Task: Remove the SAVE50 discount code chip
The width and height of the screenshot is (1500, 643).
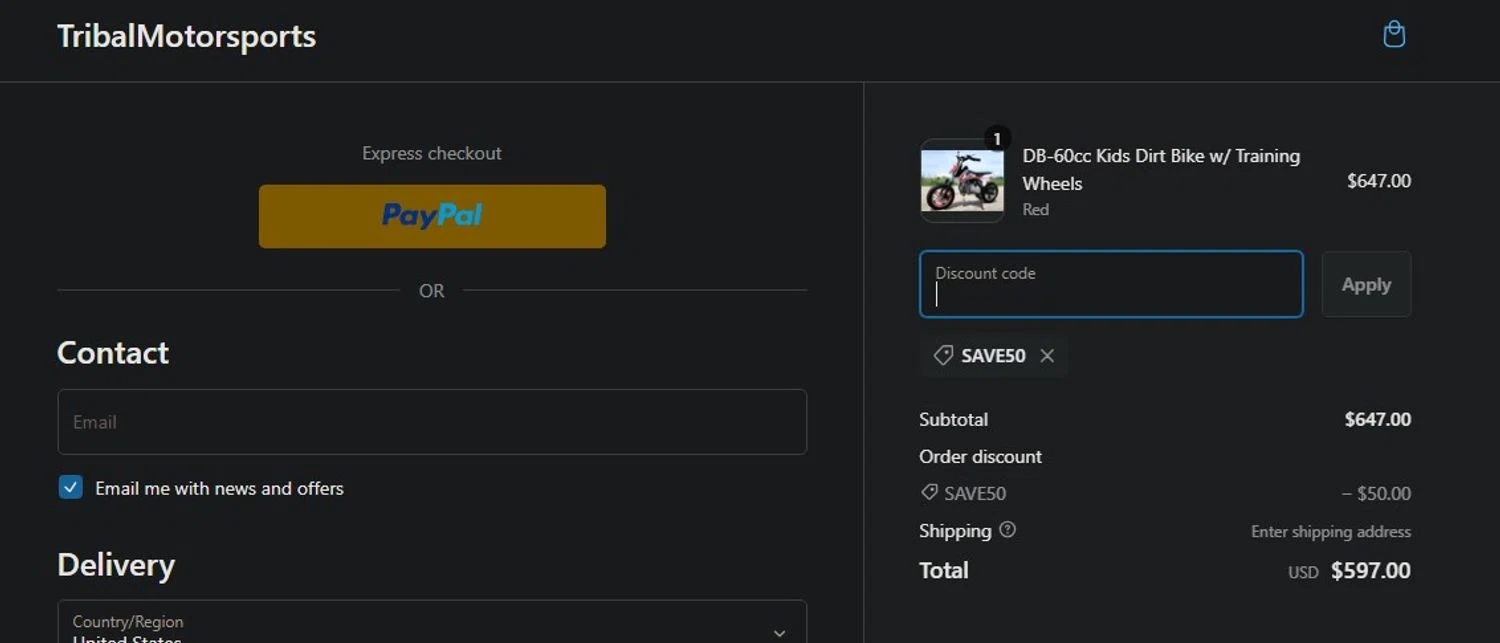Action: 1047,356
